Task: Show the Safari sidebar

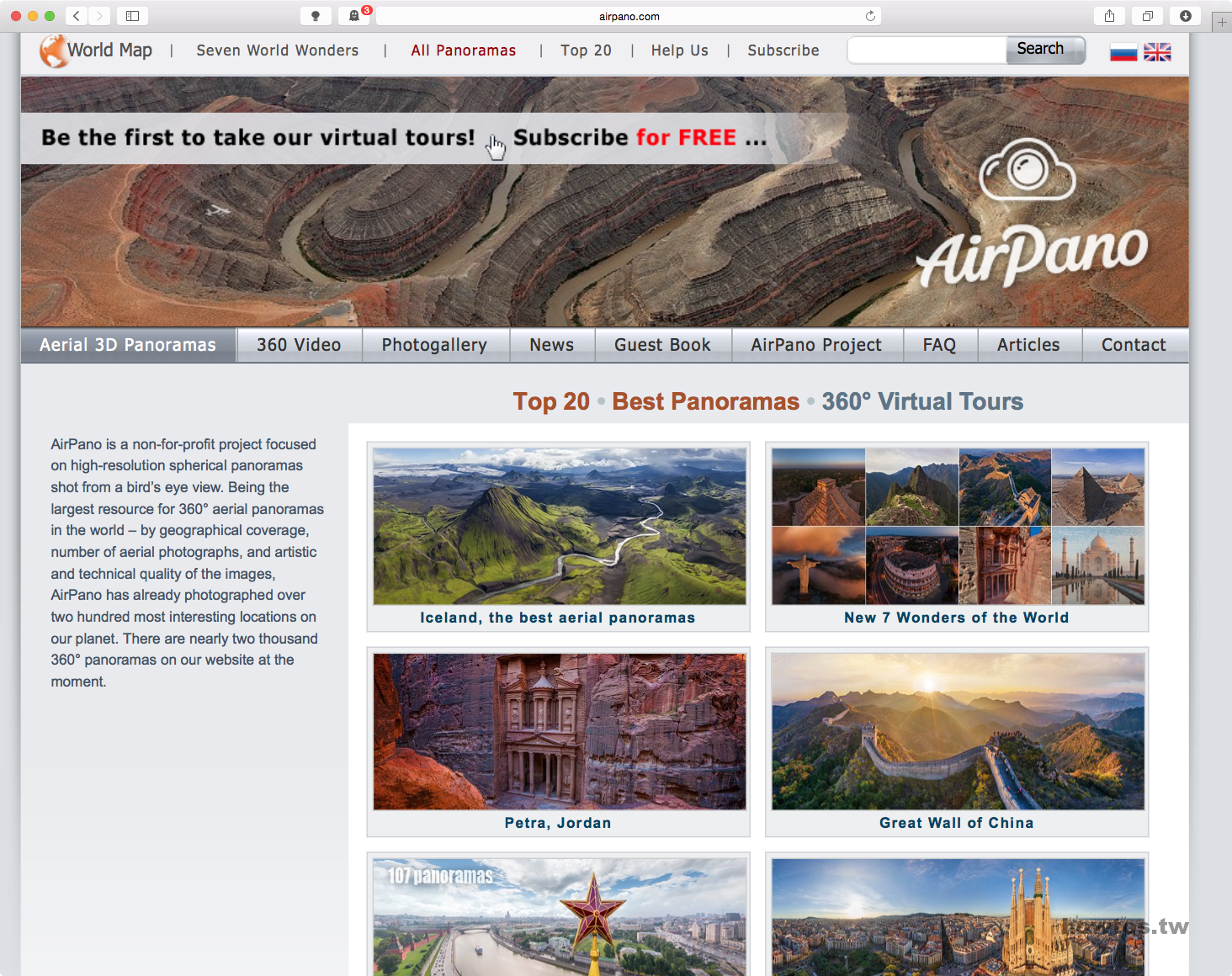Action: point(132,16)
